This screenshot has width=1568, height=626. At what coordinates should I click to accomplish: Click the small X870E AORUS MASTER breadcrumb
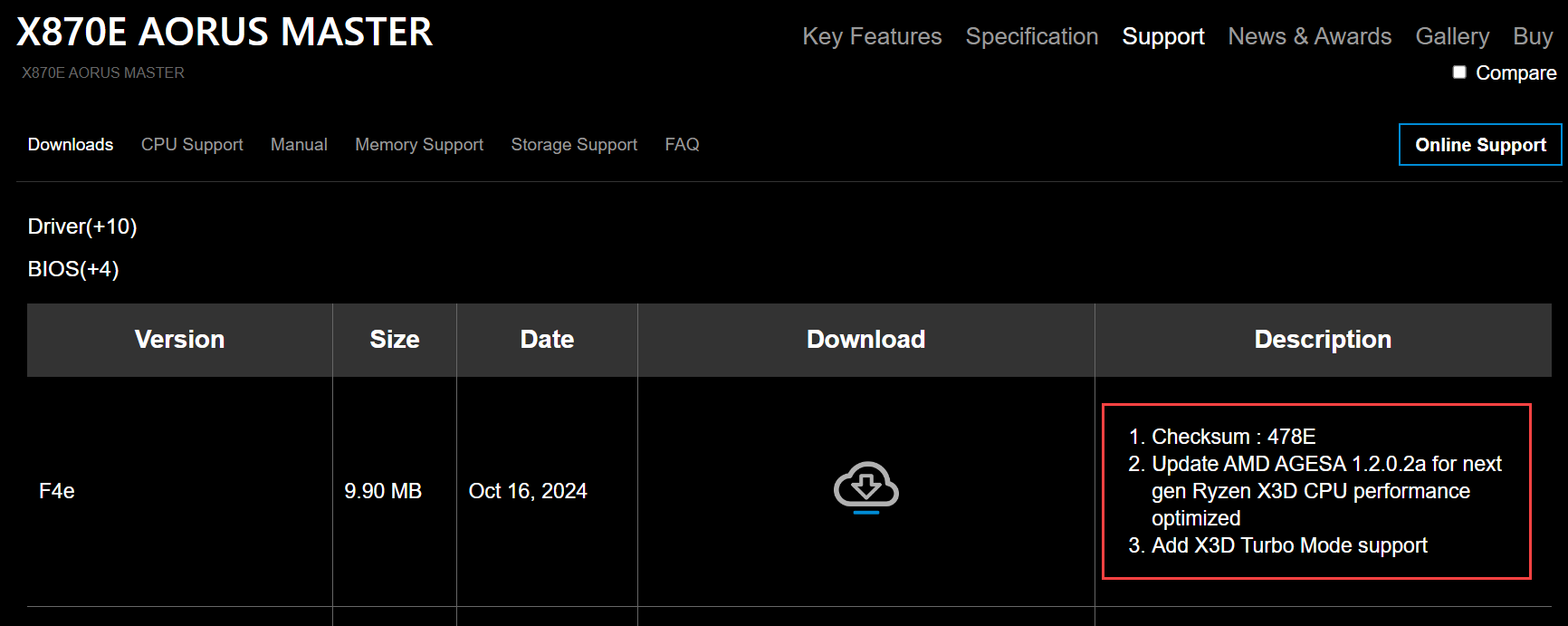103,72
